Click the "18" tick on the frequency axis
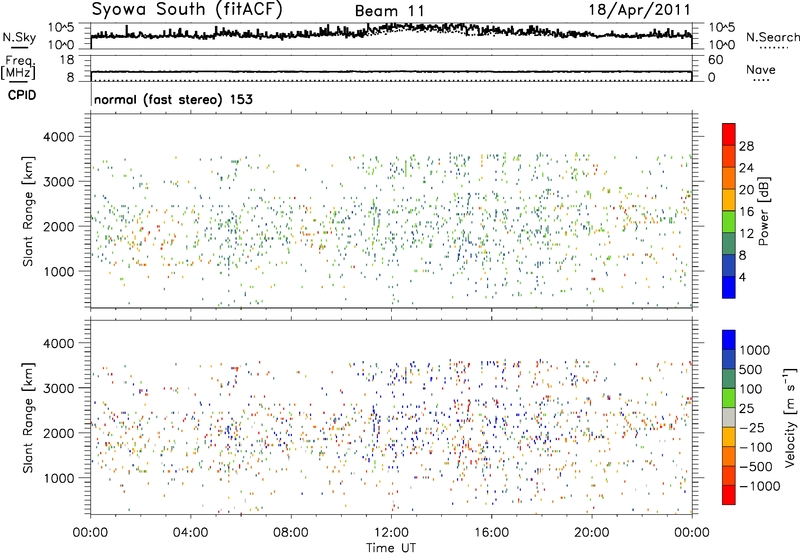The image size is (800, 554). pyautogui.click(x=66, y=60)
